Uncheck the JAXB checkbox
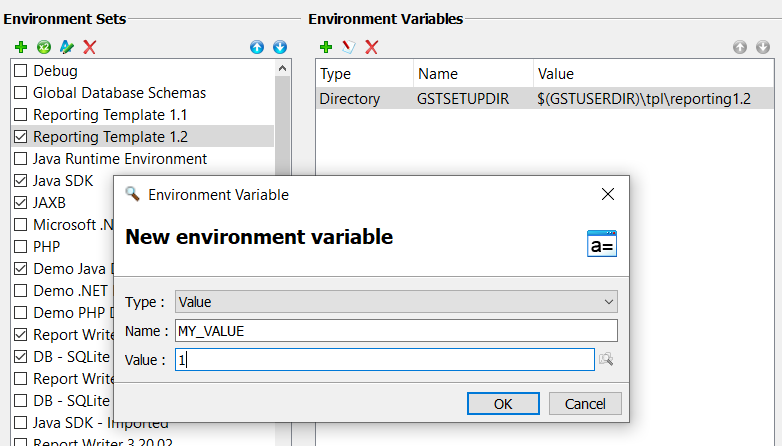This screenshot has height=446, width=782. tap(20, 203)
